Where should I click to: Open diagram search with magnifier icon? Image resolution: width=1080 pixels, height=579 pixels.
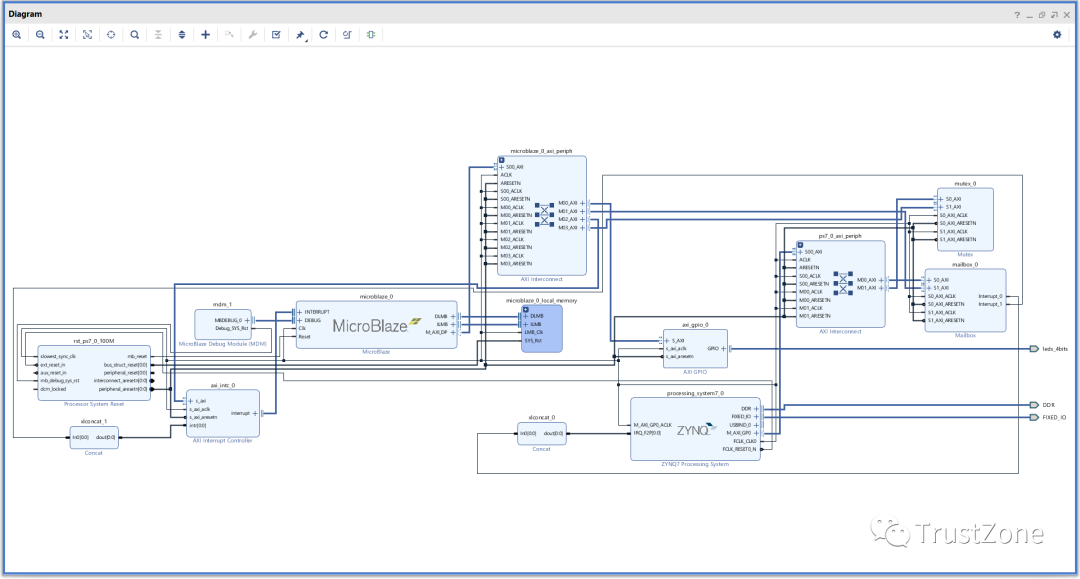(x=135, y=34)
